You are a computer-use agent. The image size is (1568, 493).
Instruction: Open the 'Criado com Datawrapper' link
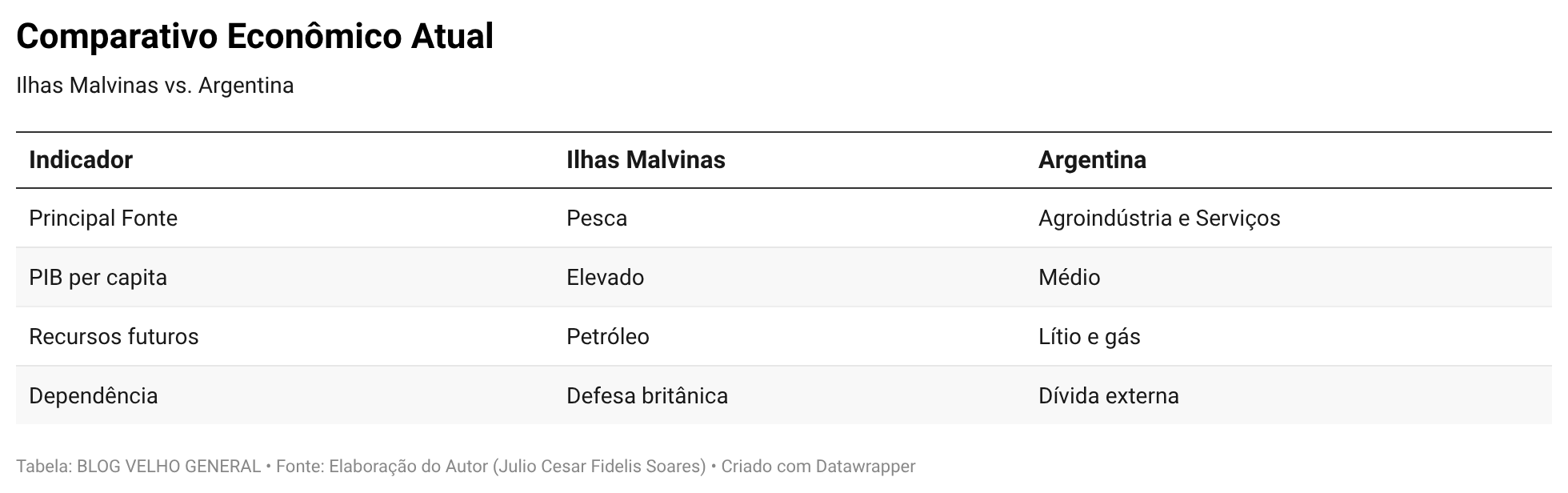pyautogui.click(x=818, y=467)
